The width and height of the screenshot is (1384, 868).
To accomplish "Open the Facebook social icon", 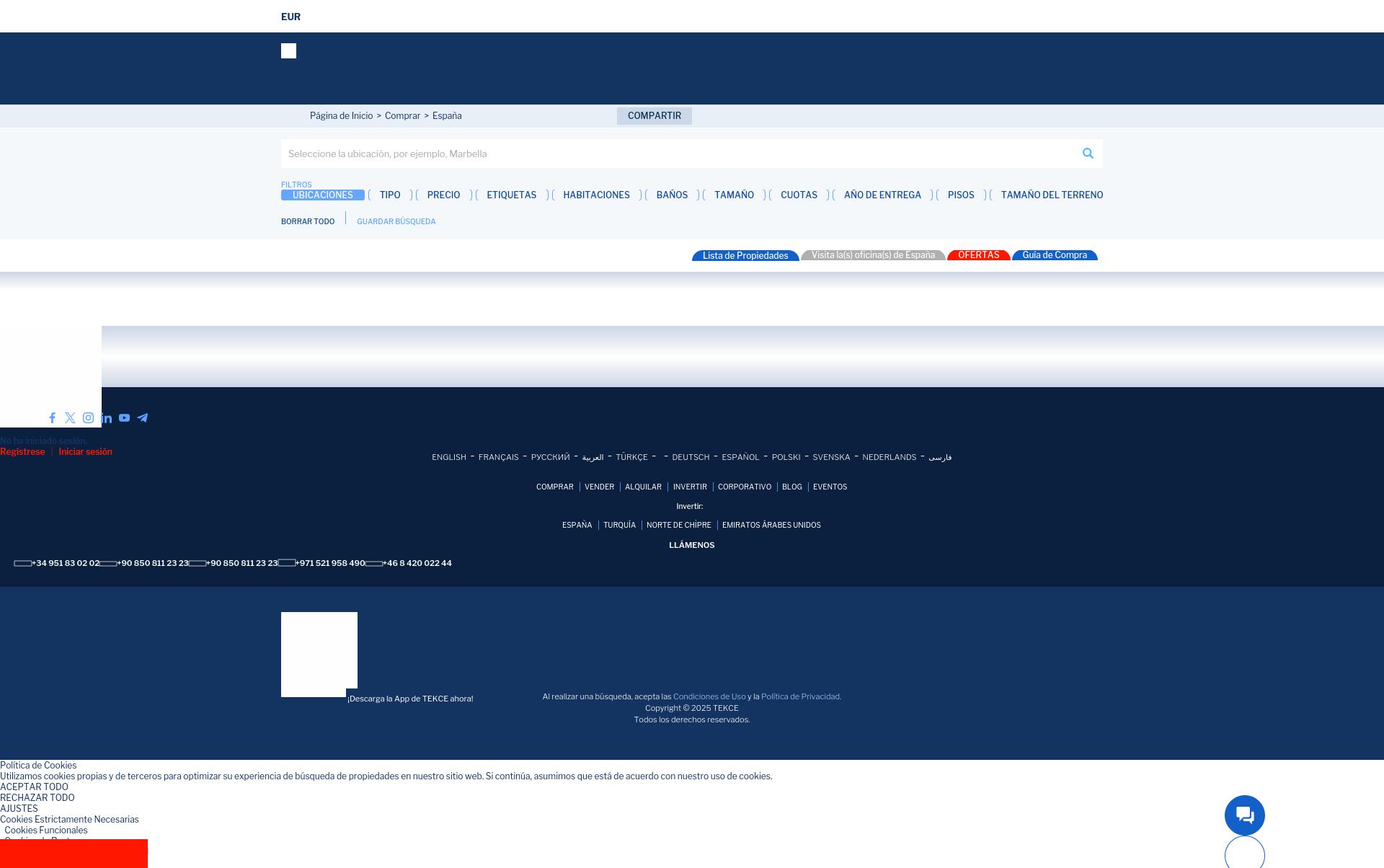I will click(x=52, y=418).
